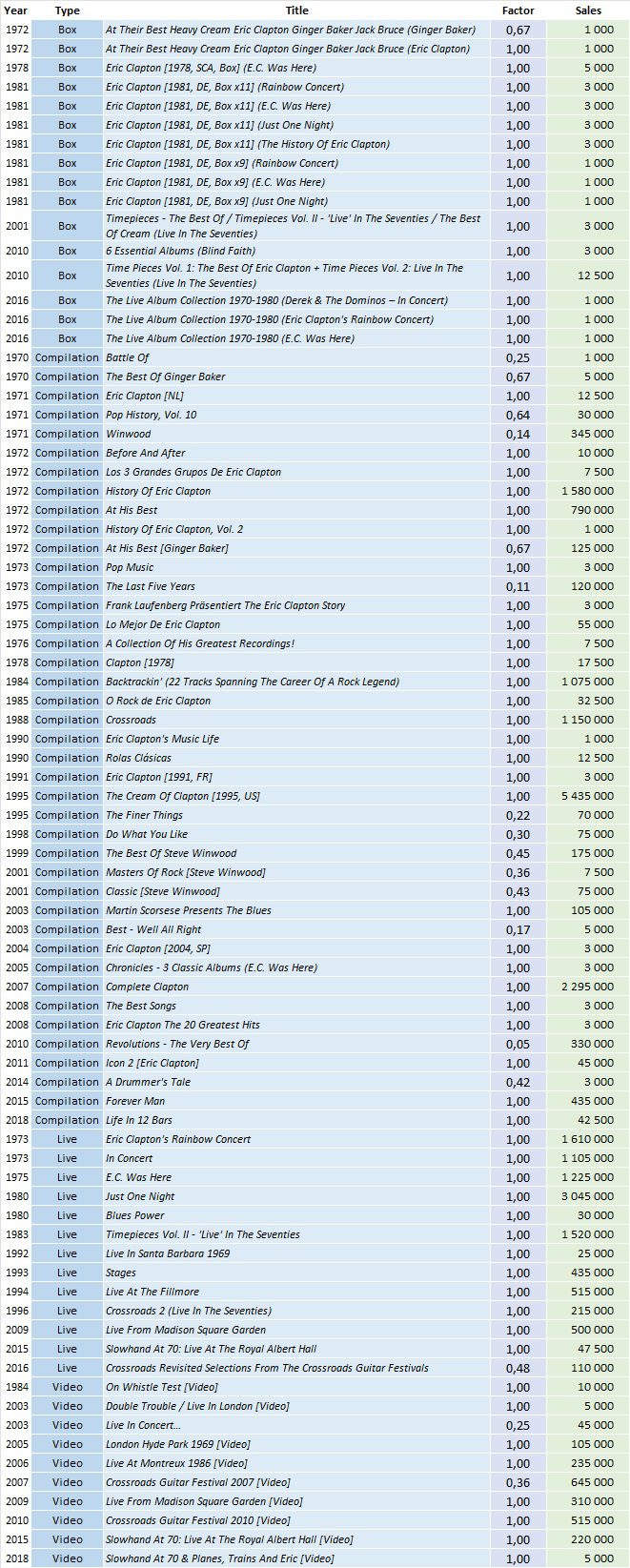Select 'The Cream Of Clapton [1995, US]'

click(x=183, y=796)
